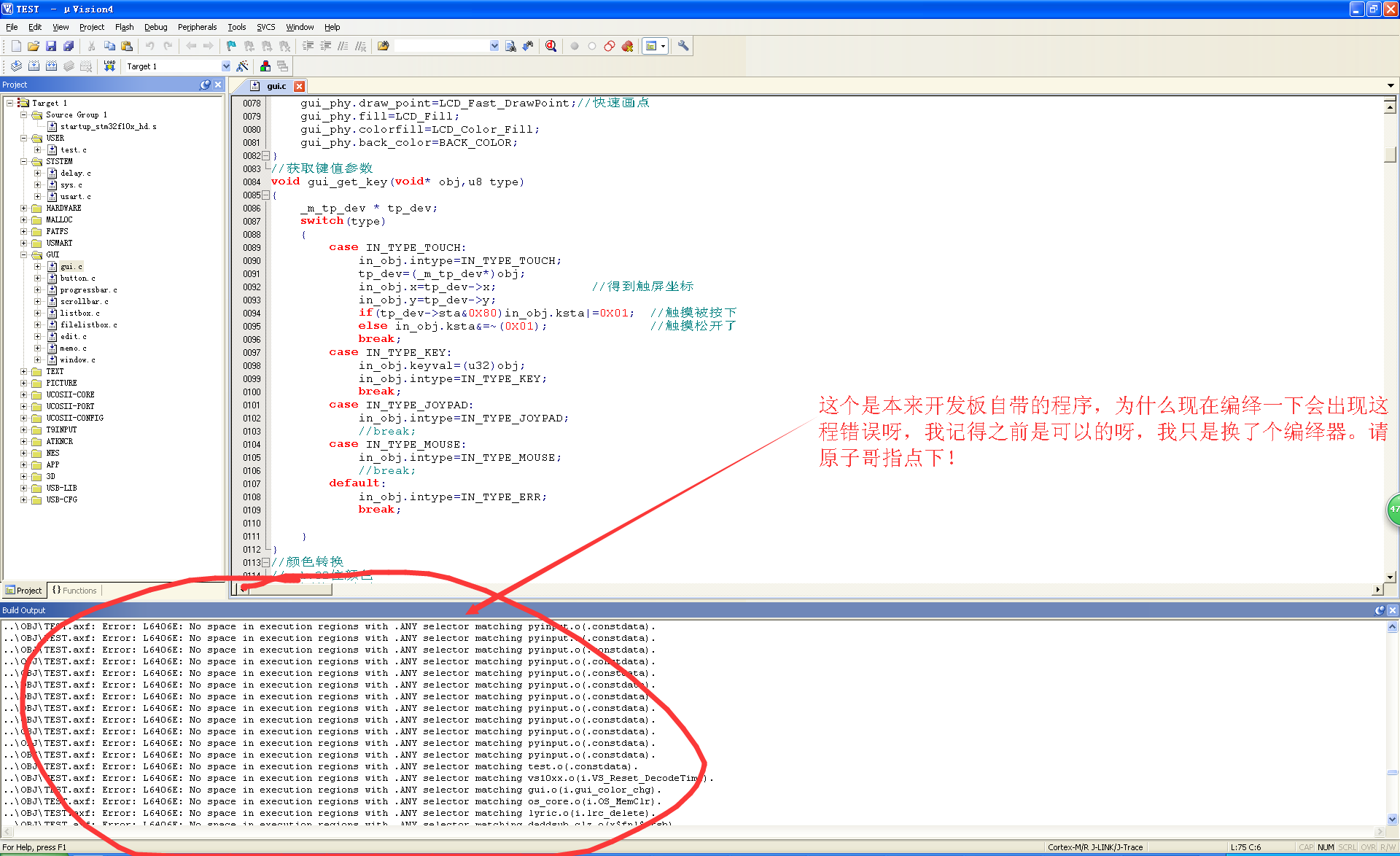Open a file with the folder icon

click(34, 46)
